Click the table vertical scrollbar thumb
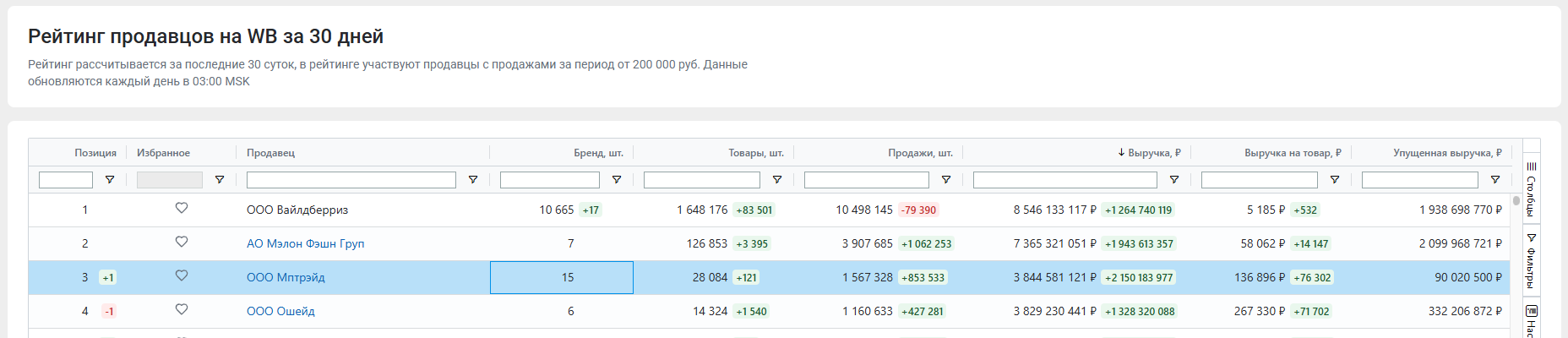Image resolution: width=1568 pixels, height=338 pixels. pos(1516,201)
